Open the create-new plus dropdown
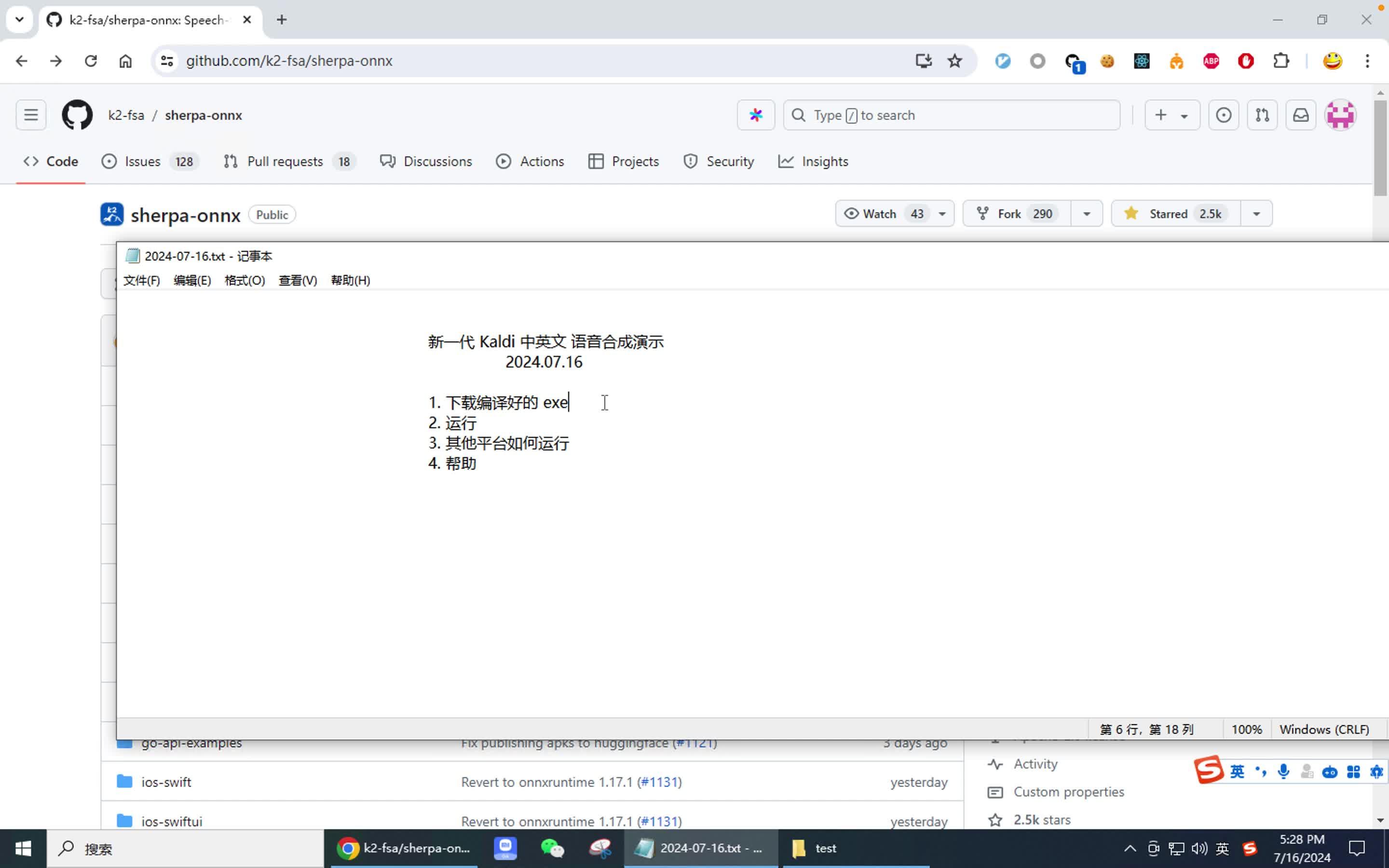This screenshot has width=1389, height=868. (1171, 114)
